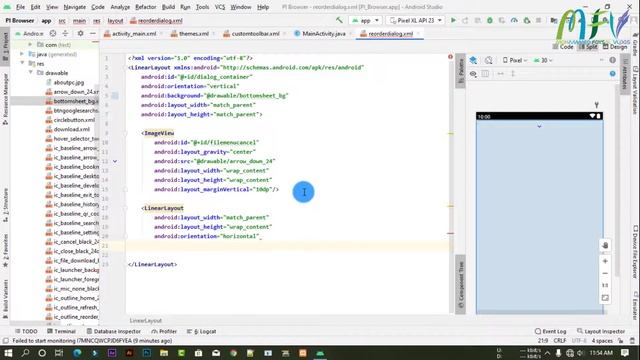Click the blue help icon in the design toolbar
Viewport: 640px width, 360px height.
coord(613,73)
